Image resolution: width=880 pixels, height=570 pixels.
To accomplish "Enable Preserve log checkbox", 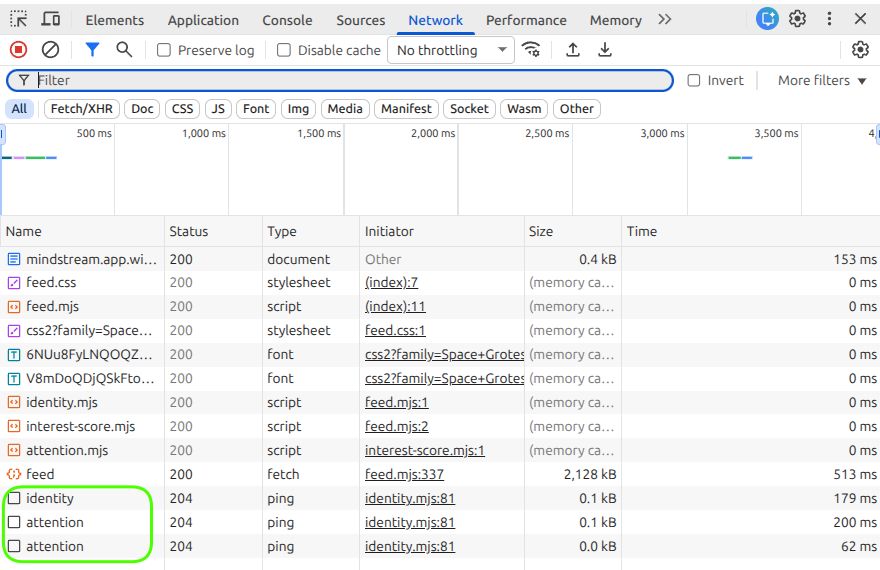I will click(164, 50).
